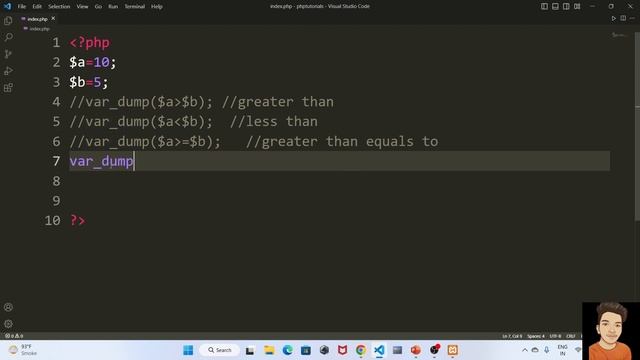Run the PHP file with play icon

tap(613, 18)
